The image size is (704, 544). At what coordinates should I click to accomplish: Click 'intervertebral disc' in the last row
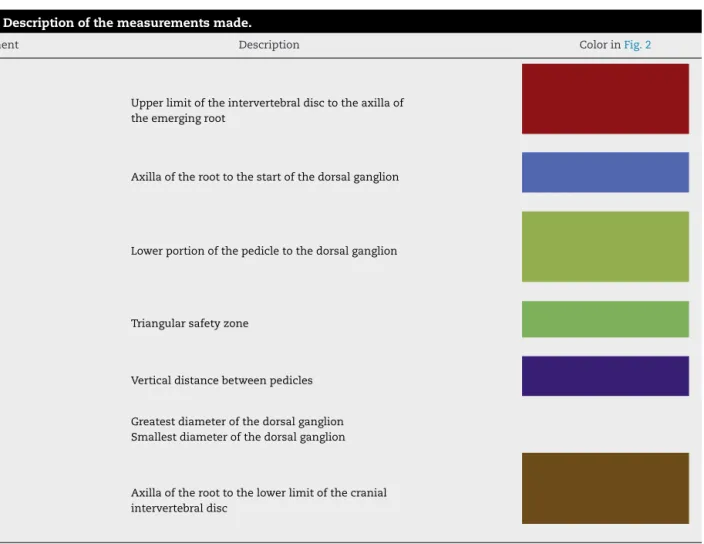pyautogui.click(x=179, y=508)
